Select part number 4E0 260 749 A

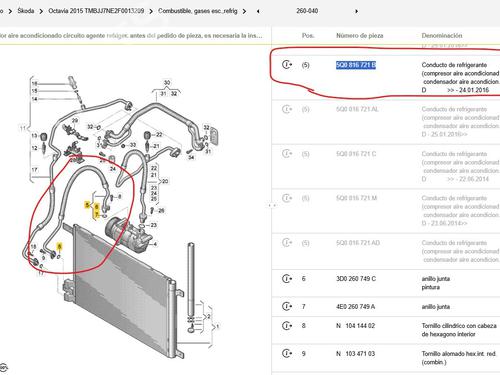click(x=355, y=306)
